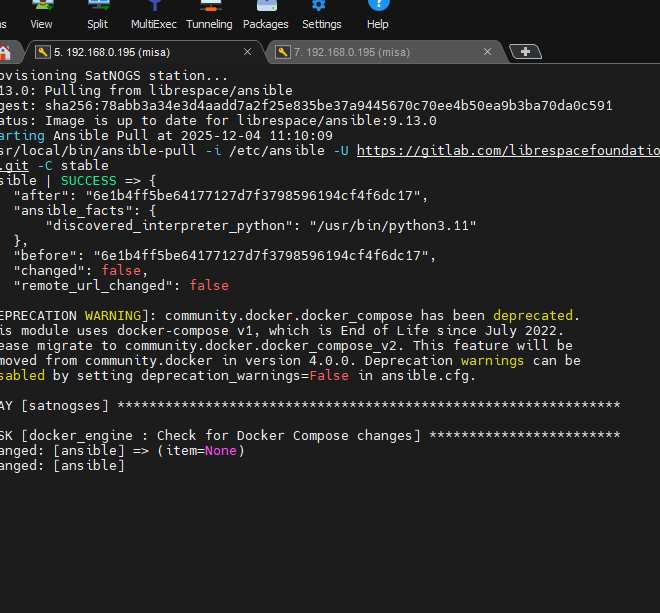
Task: Switch to the Home tab
Action: coord(5,52)
